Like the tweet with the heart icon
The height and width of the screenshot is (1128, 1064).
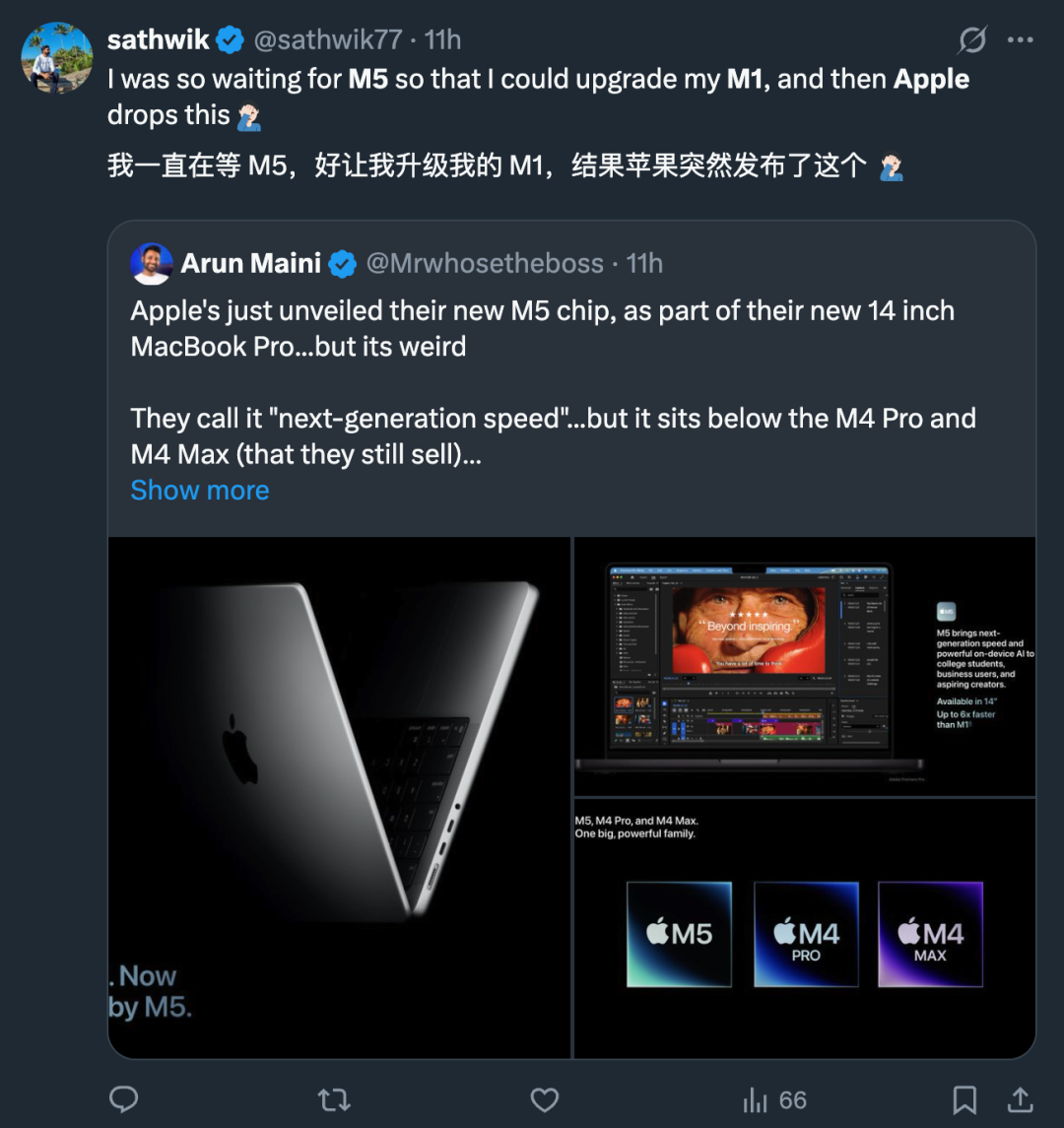545,1100
